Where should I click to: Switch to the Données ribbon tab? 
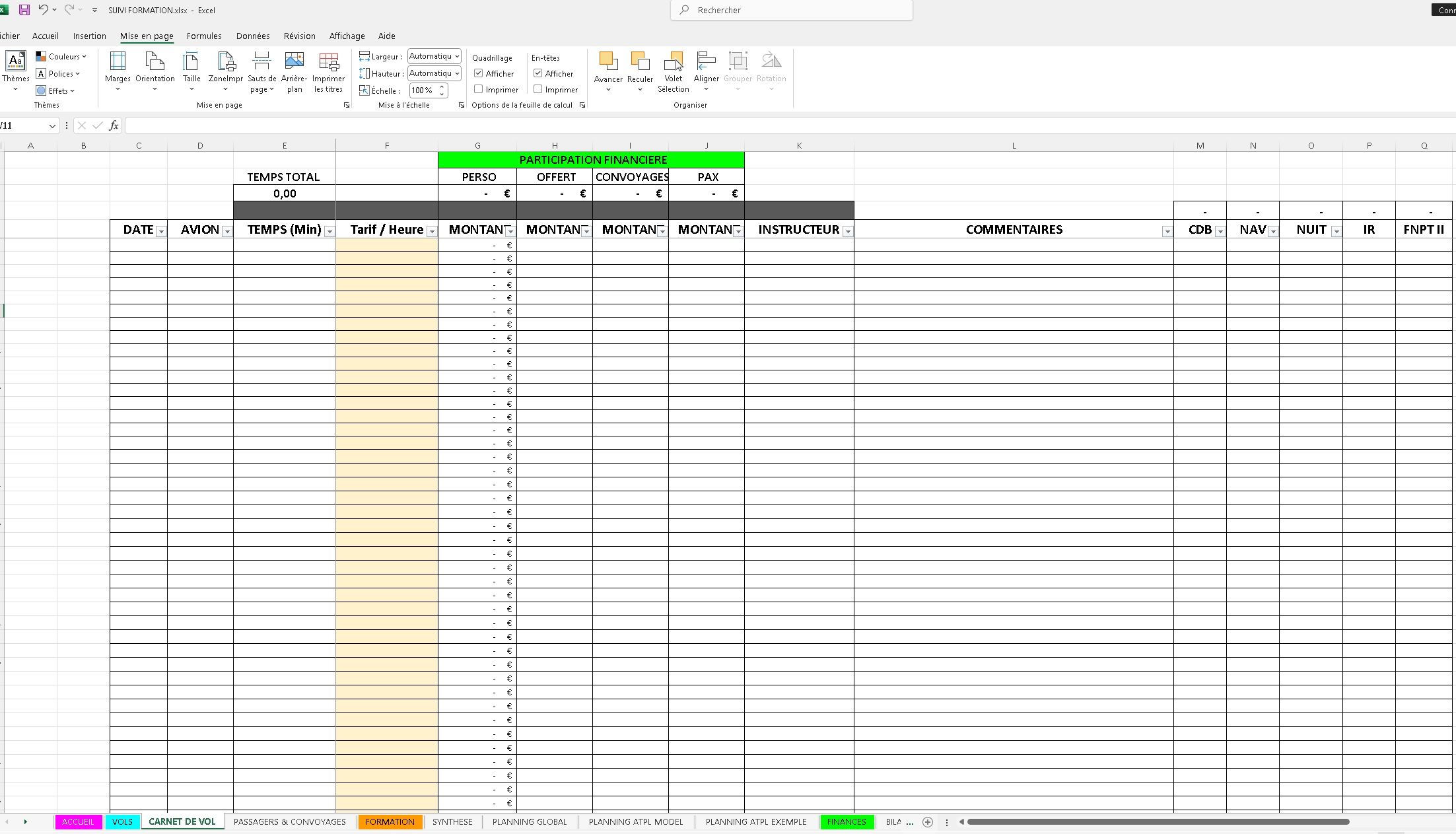click(253, 36)
